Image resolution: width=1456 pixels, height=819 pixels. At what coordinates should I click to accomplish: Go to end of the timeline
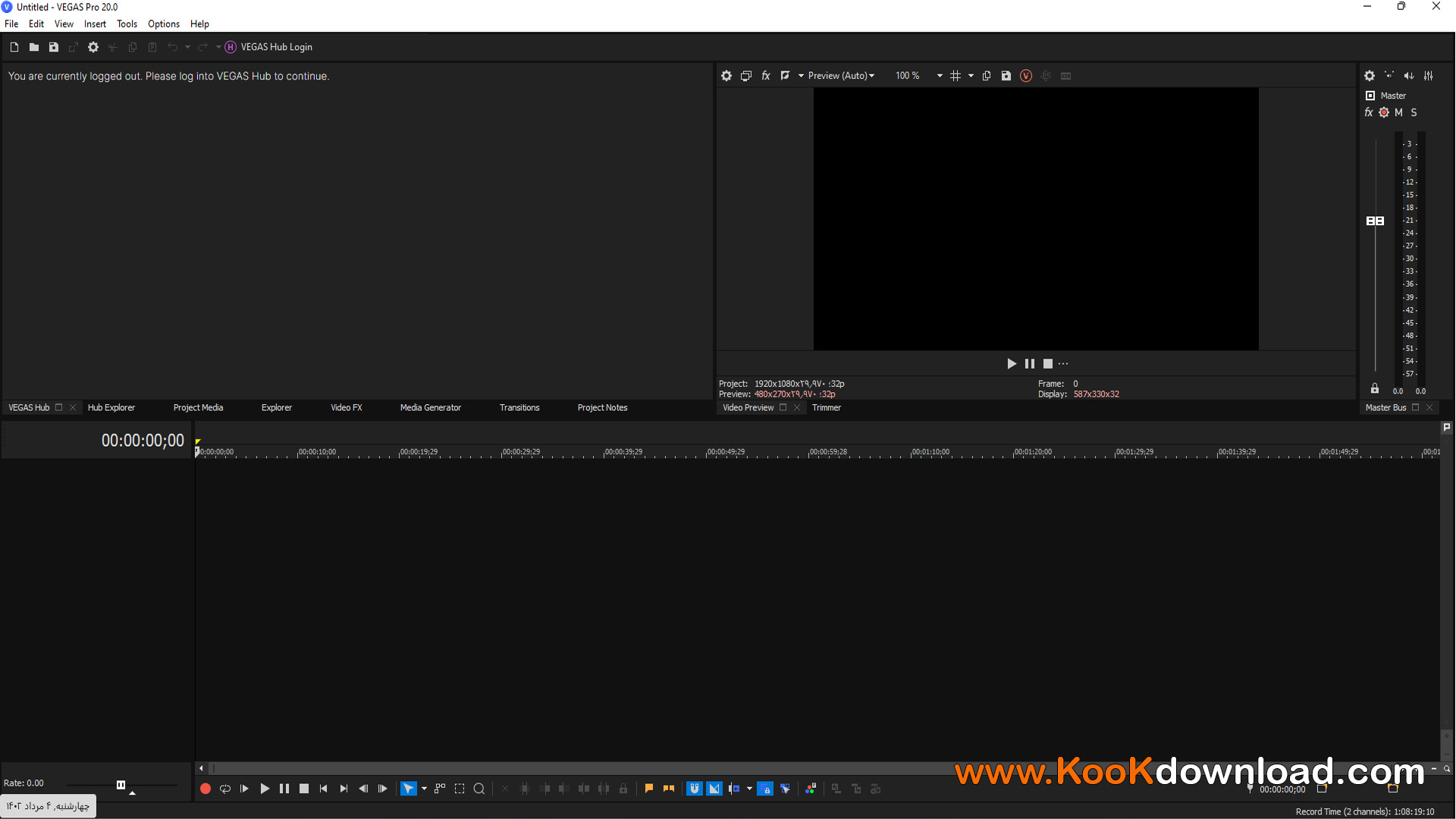coord(344,789)
